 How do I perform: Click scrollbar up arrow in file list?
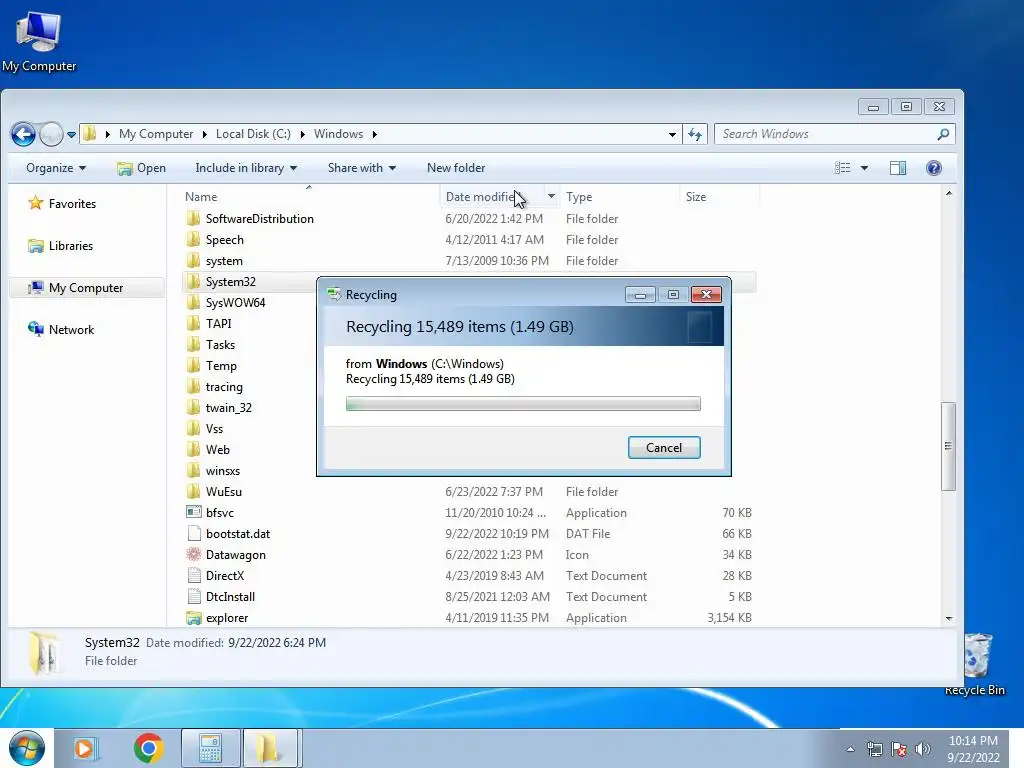point(949,193)
